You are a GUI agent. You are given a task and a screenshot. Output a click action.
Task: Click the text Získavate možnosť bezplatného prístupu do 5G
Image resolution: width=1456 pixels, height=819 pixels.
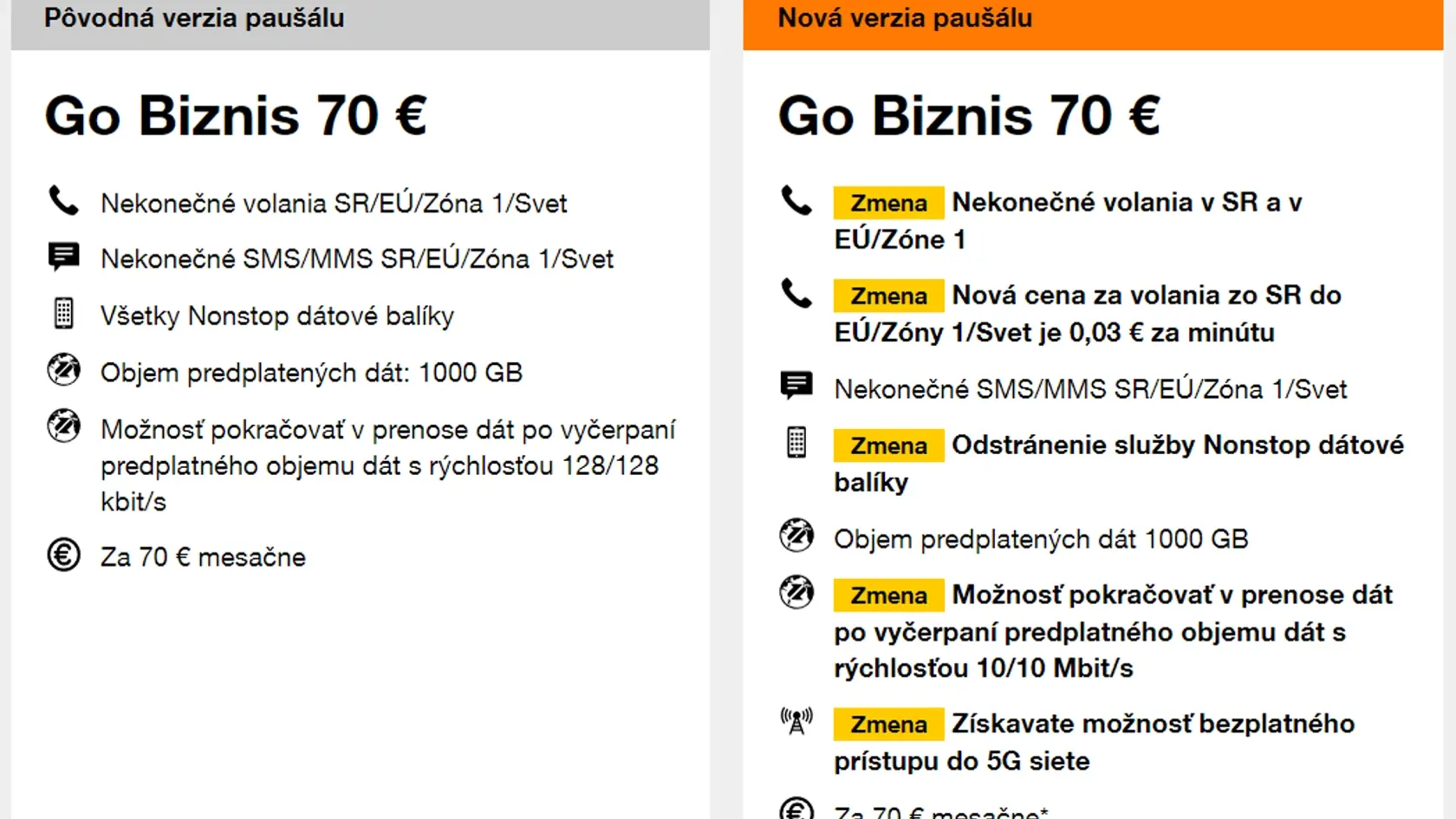click(x=1095, y=742)
